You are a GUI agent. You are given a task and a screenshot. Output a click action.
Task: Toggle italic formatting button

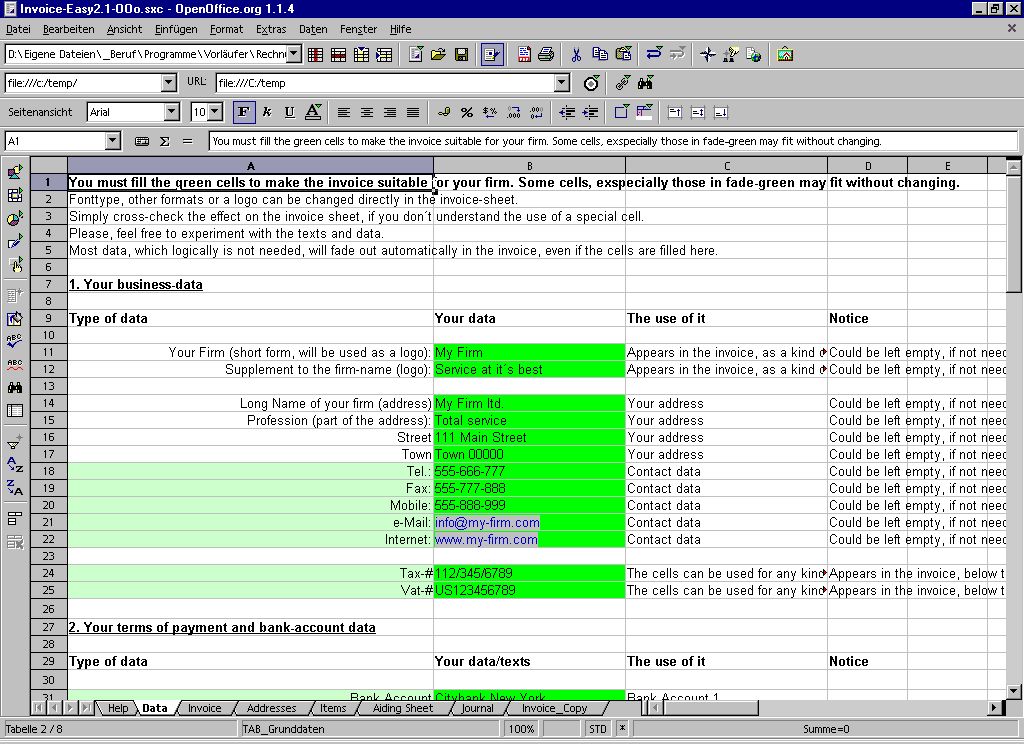[x=267, y=112]
